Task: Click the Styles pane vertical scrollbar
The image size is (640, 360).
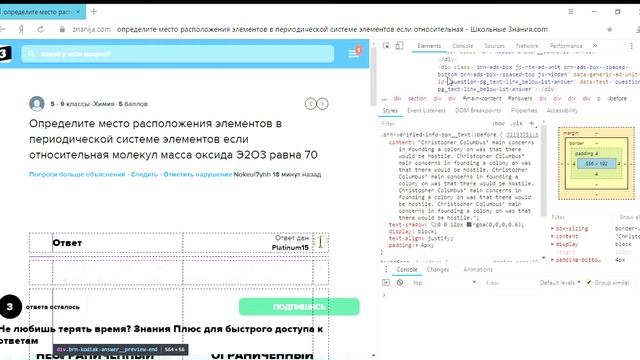Action: (543, 171)
